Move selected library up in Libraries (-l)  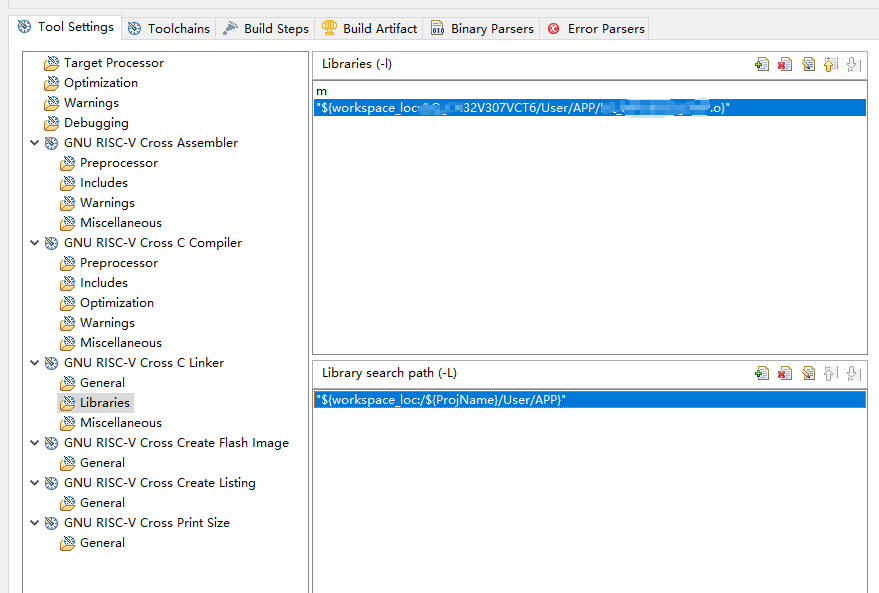pyautogui.click(x=830, y=65)
